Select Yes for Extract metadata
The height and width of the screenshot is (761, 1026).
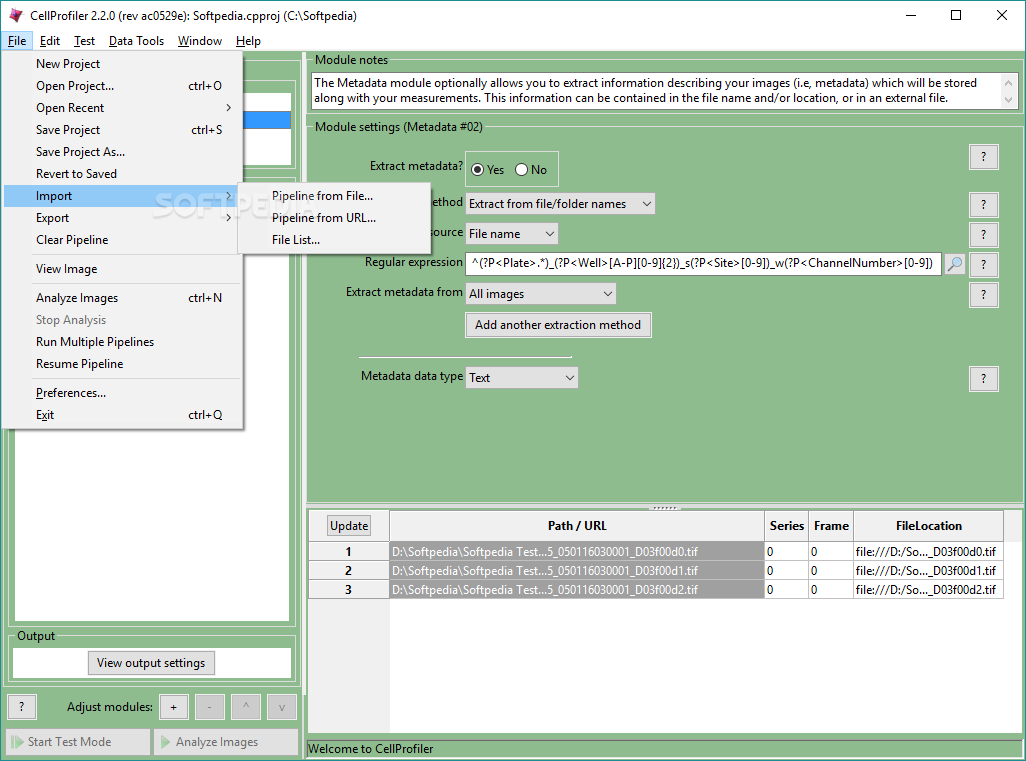487,169
